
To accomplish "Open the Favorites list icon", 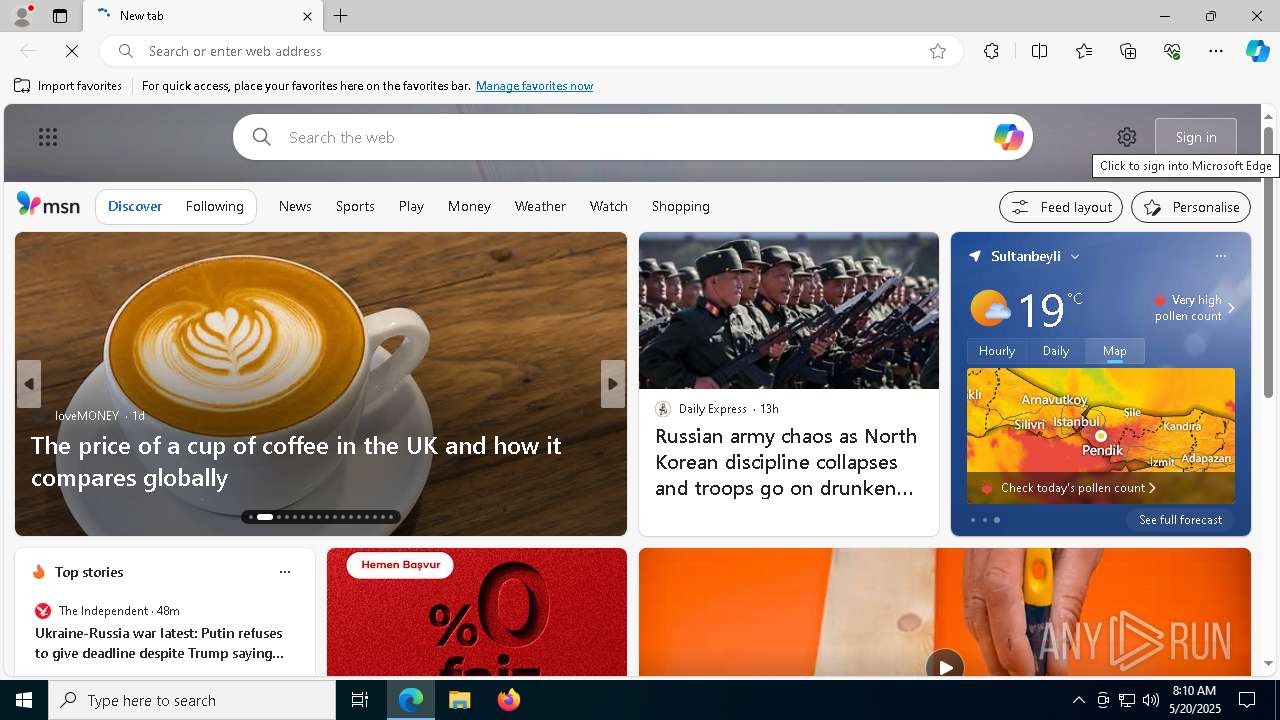I will coord(1084,51).
